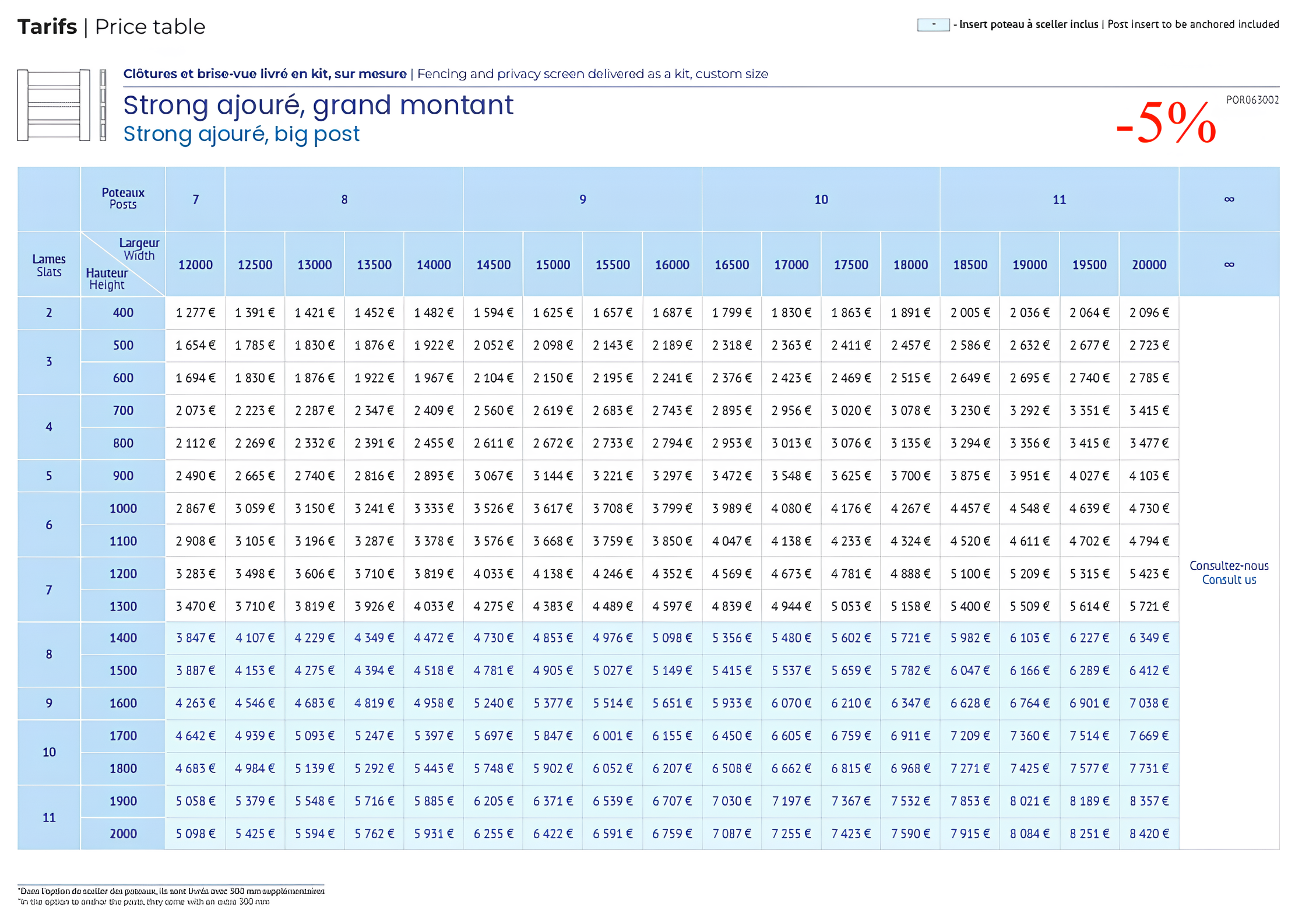1316x921 pixels.
Task: Select the Posts column header labeled 11
Action: tap(1059, 199)
